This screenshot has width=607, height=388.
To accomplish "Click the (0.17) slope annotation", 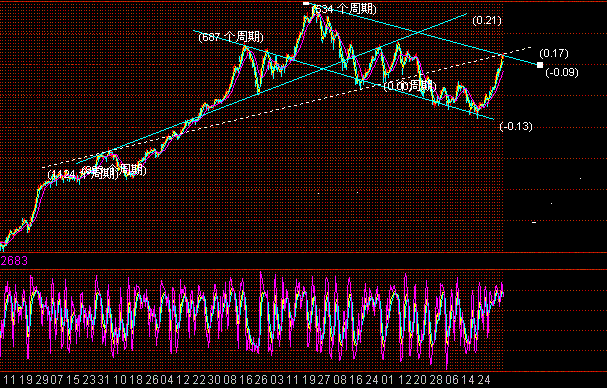I will pyautogui.click(x=554, y=53).
